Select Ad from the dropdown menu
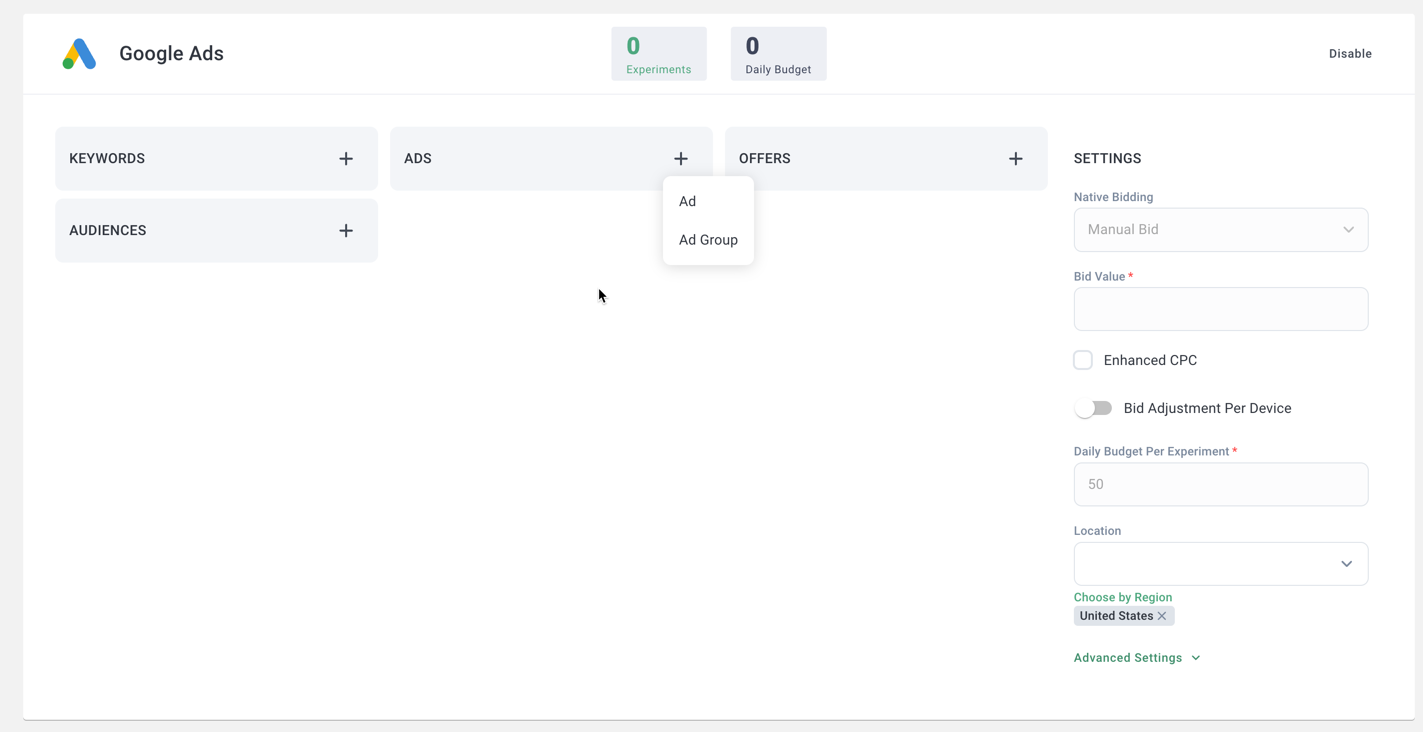This screenshot has height=732, width=1423. (688, 201)
